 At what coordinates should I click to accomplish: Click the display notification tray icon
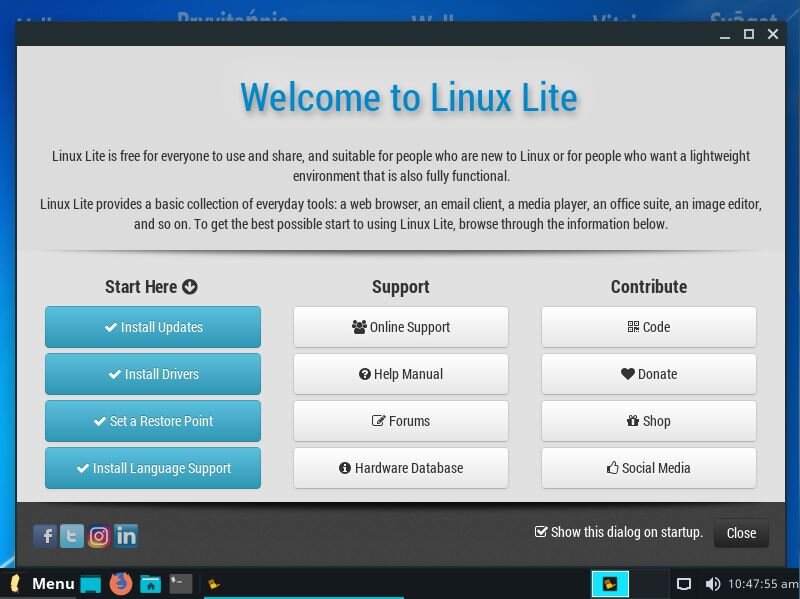tap(684, 584)
